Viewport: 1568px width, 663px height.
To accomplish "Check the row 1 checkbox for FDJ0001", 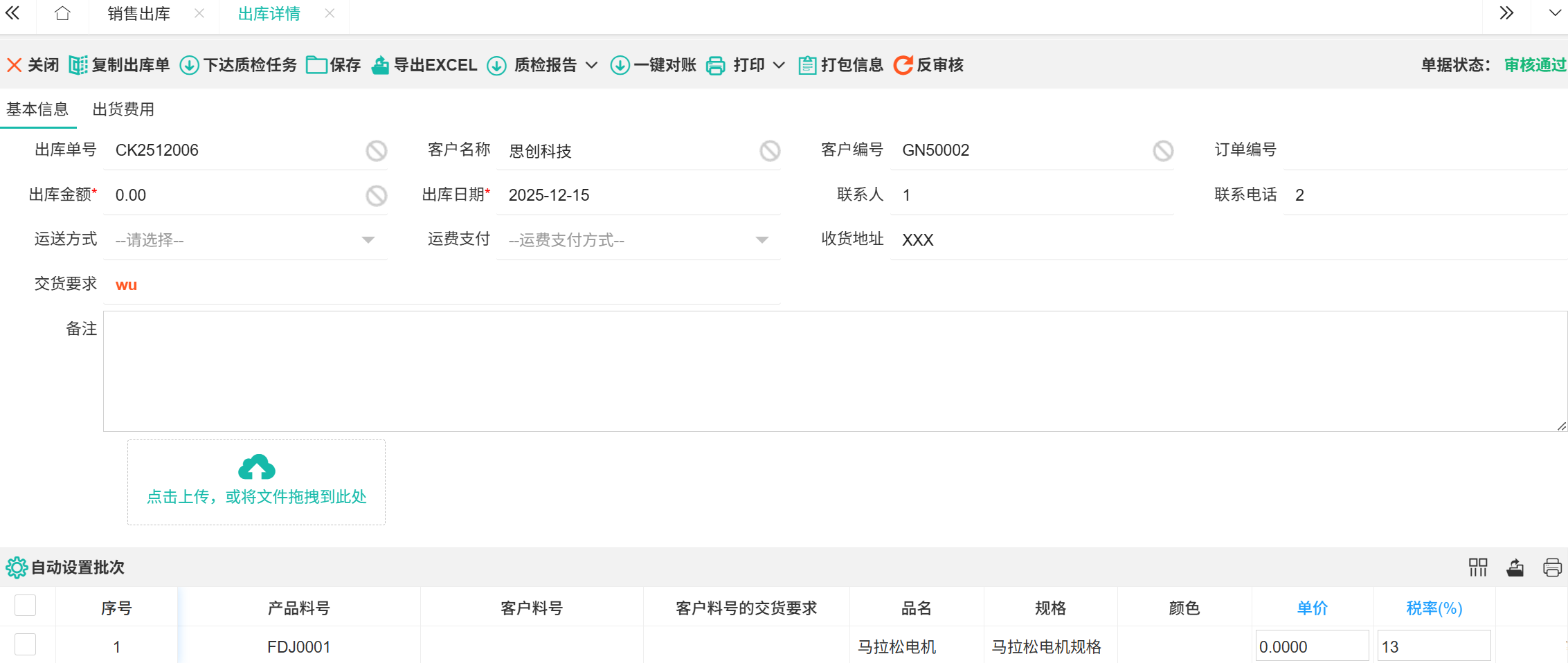I will point(26,644).
